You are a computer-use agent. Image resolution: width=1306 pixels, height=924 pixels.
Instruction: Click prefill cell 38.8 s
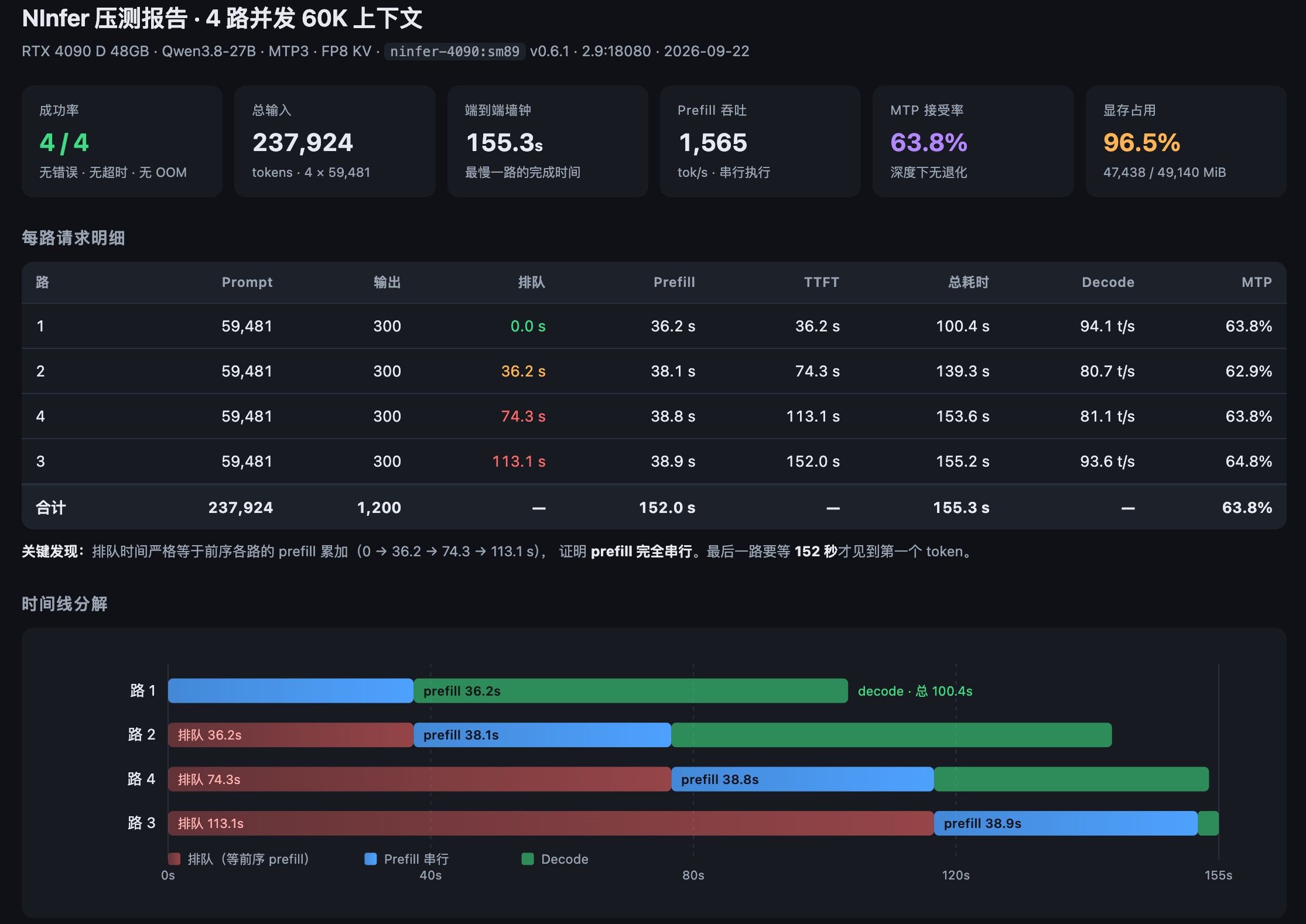coord(673,416)
